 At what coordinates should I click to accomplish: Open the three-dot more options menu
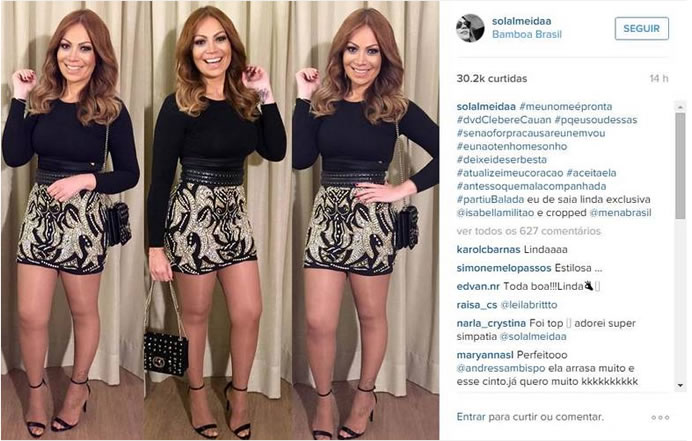(660, 417)
